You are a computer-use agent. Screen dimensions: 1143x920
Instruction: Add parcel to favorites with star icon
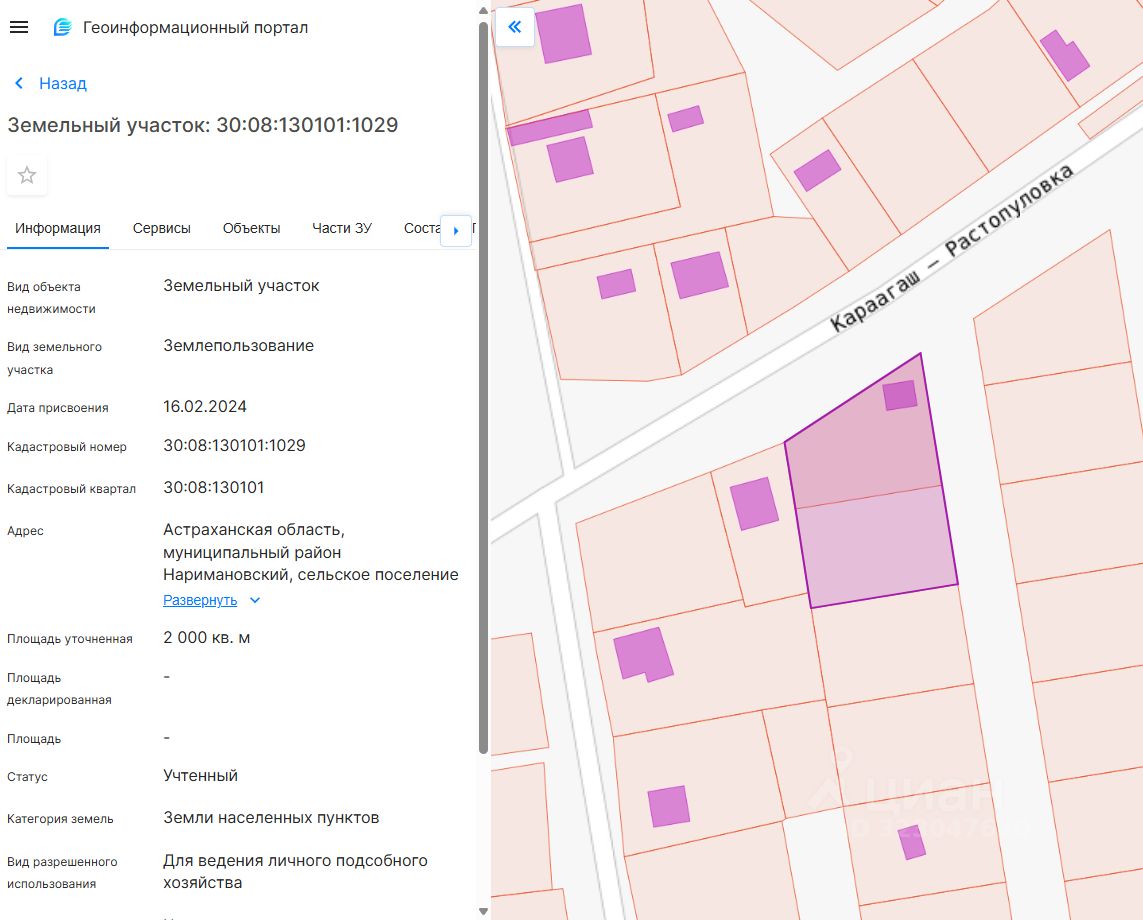click(x=27, y=176)
